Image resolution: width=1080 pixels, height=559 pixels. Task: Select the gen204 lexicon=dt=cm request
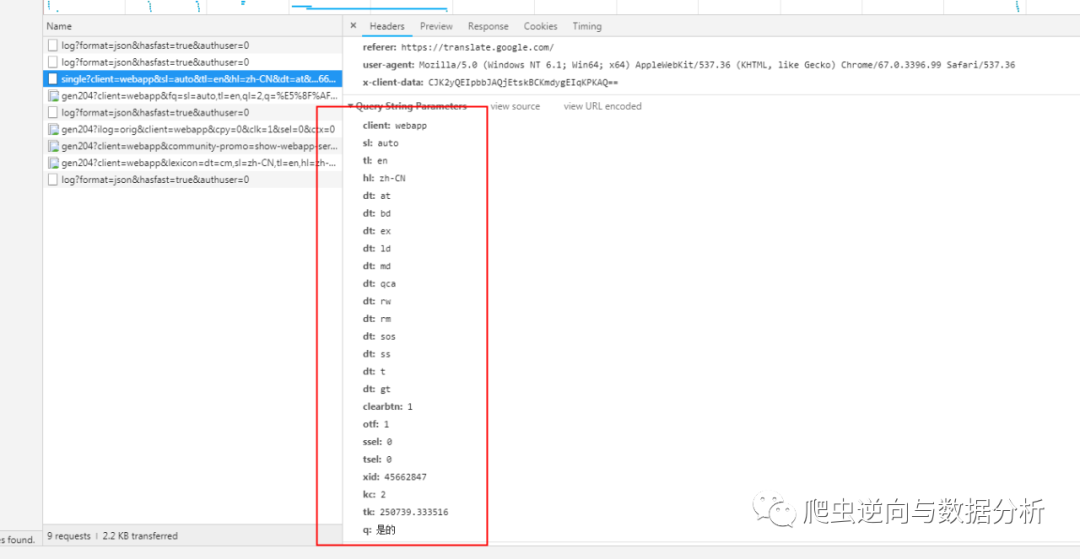tap(193, 163)
